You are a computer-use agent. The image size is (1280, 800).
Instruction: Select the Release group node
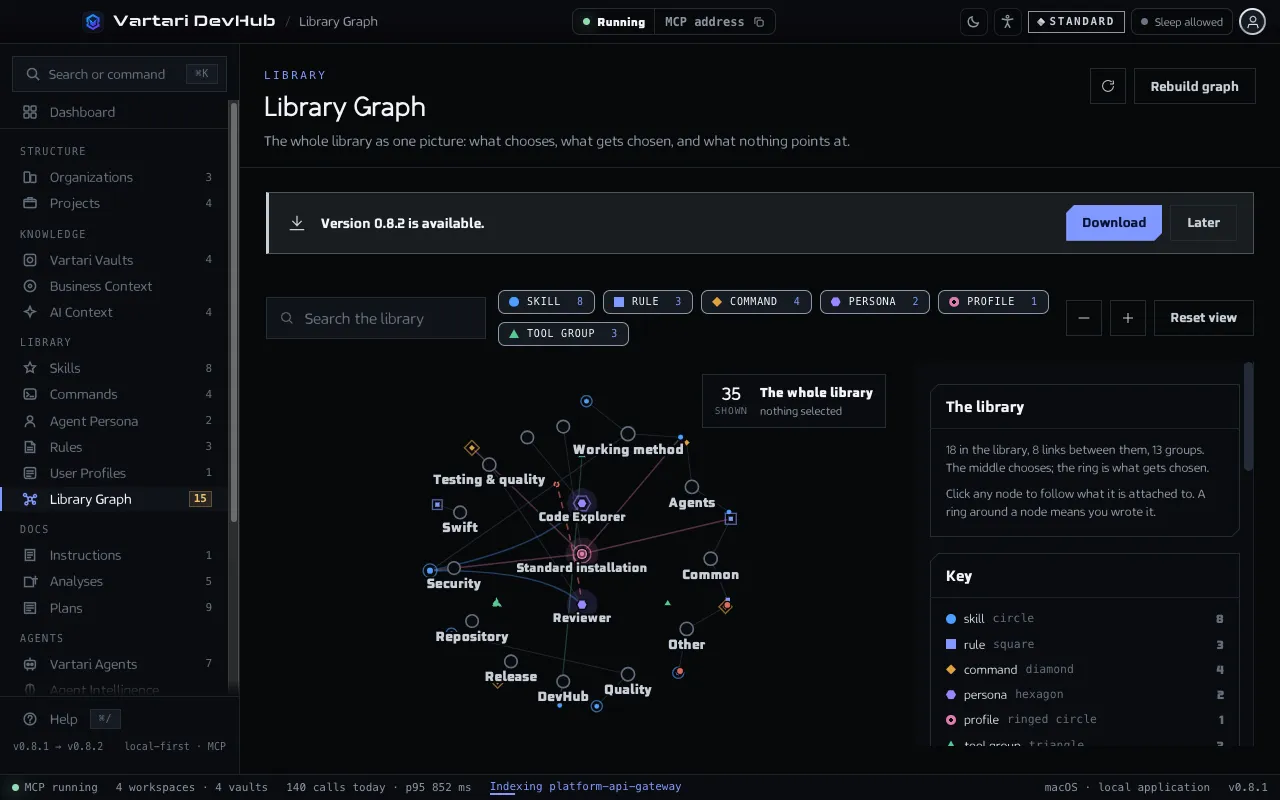click(x=511, y=662)
